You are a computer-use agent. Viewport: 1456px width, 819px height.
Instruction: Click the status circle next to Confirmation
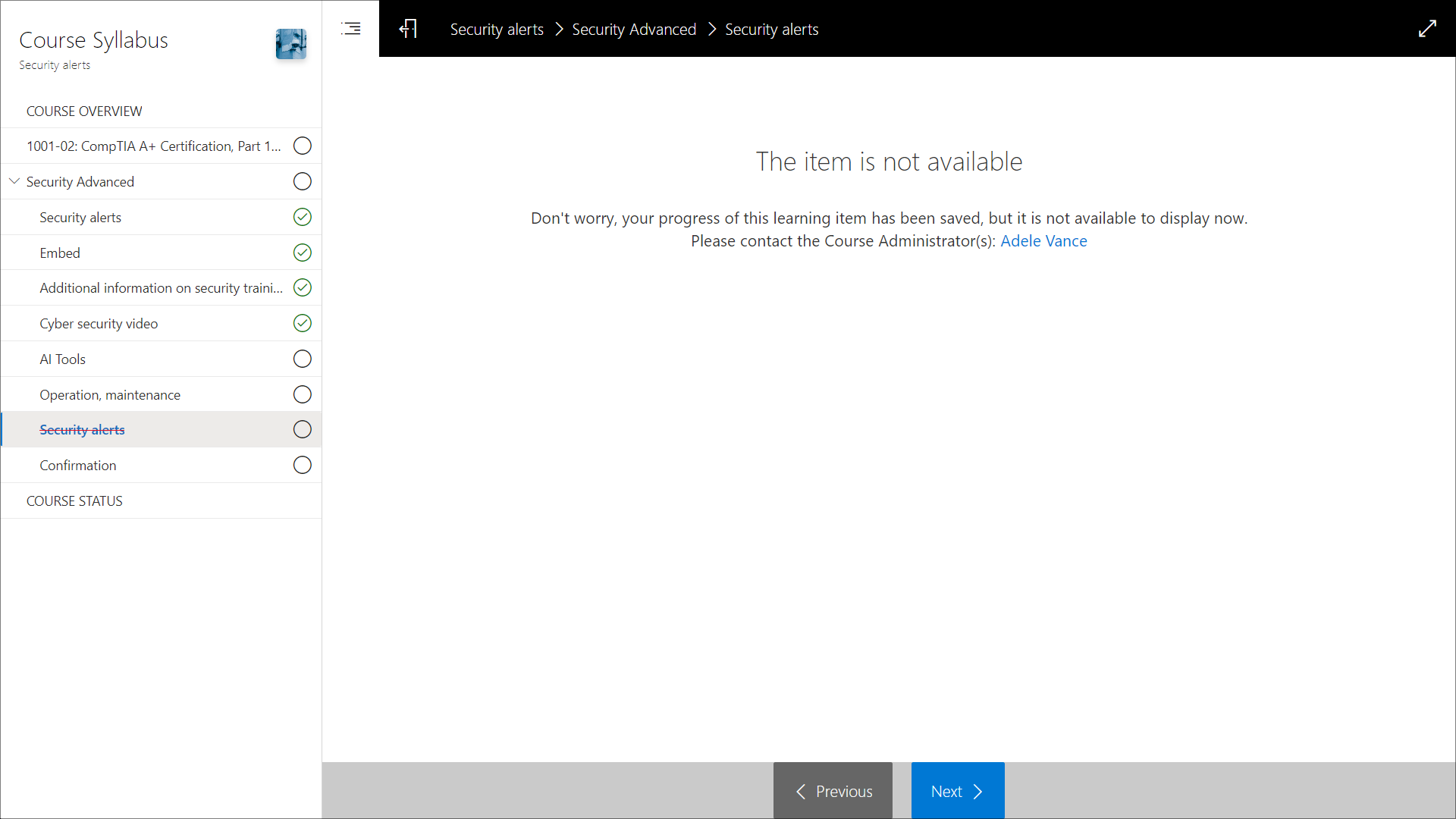pyautogui.click(x=302, y=465)
